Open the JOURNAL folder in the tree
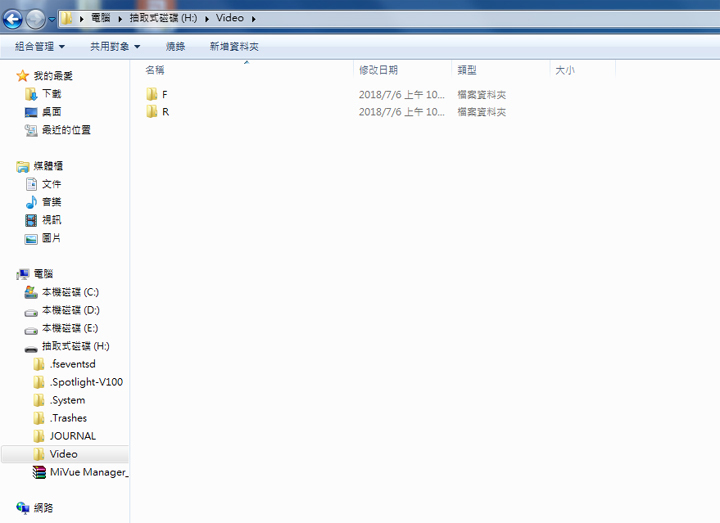Screen dimensions: 720x523 click(x=73, y=436)
